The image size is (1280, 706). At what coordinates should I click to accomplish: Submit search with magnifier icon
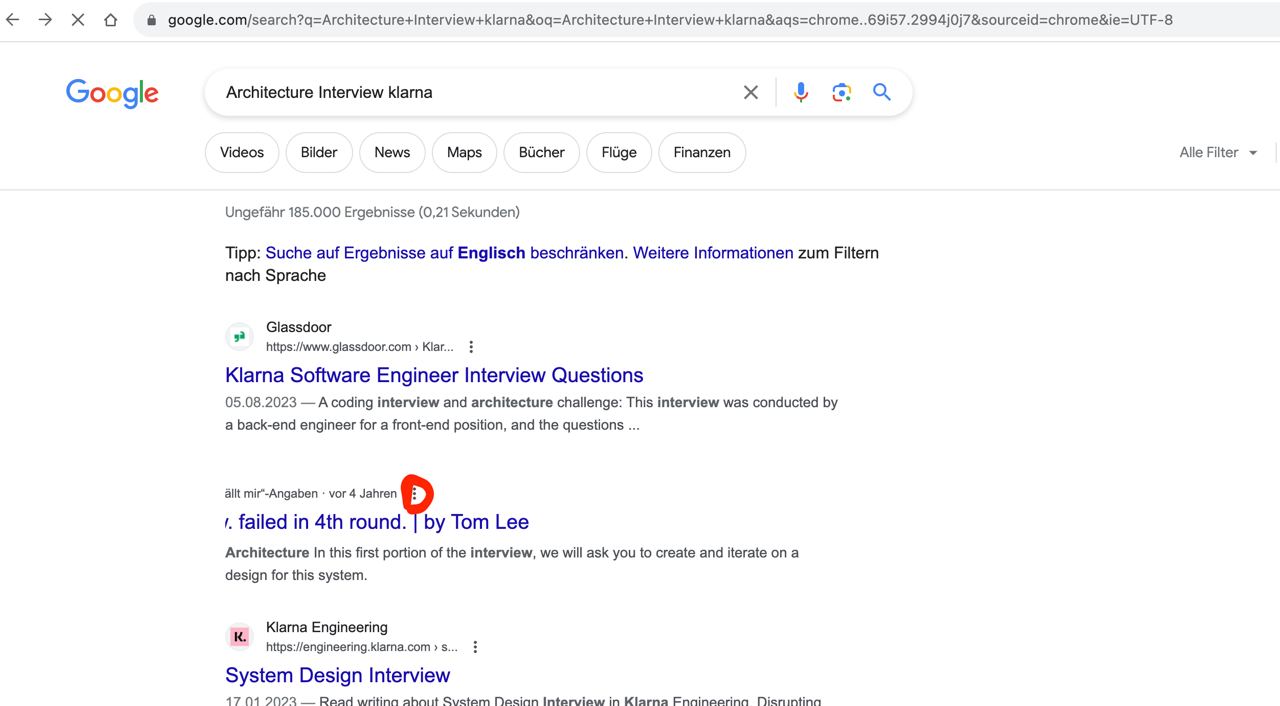click(x=882, y=92)
